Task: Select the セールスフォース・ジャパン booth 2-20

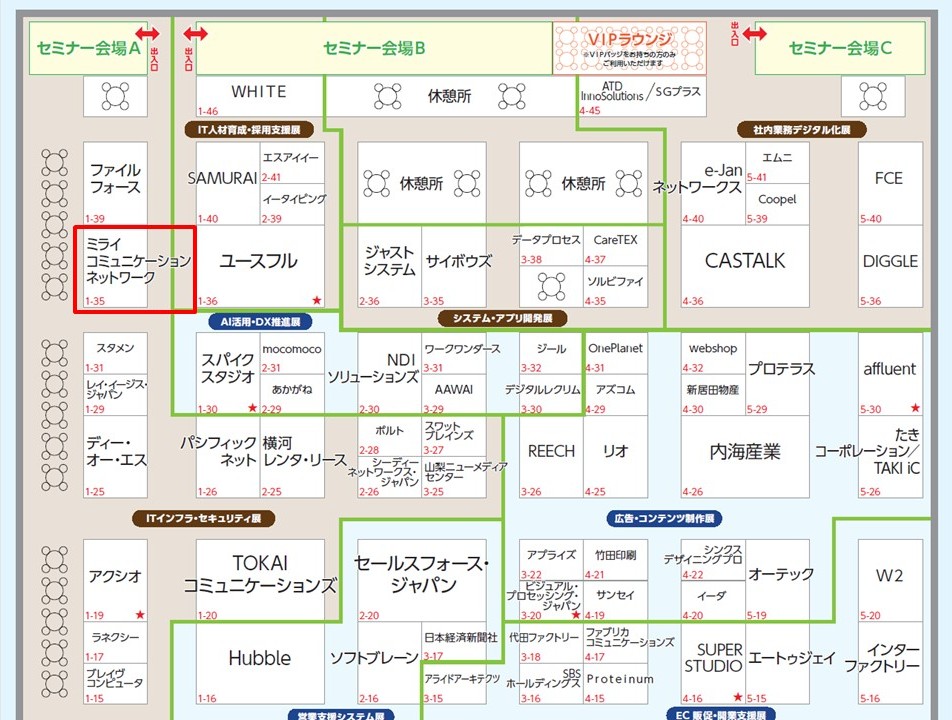Action: [422, 580]
